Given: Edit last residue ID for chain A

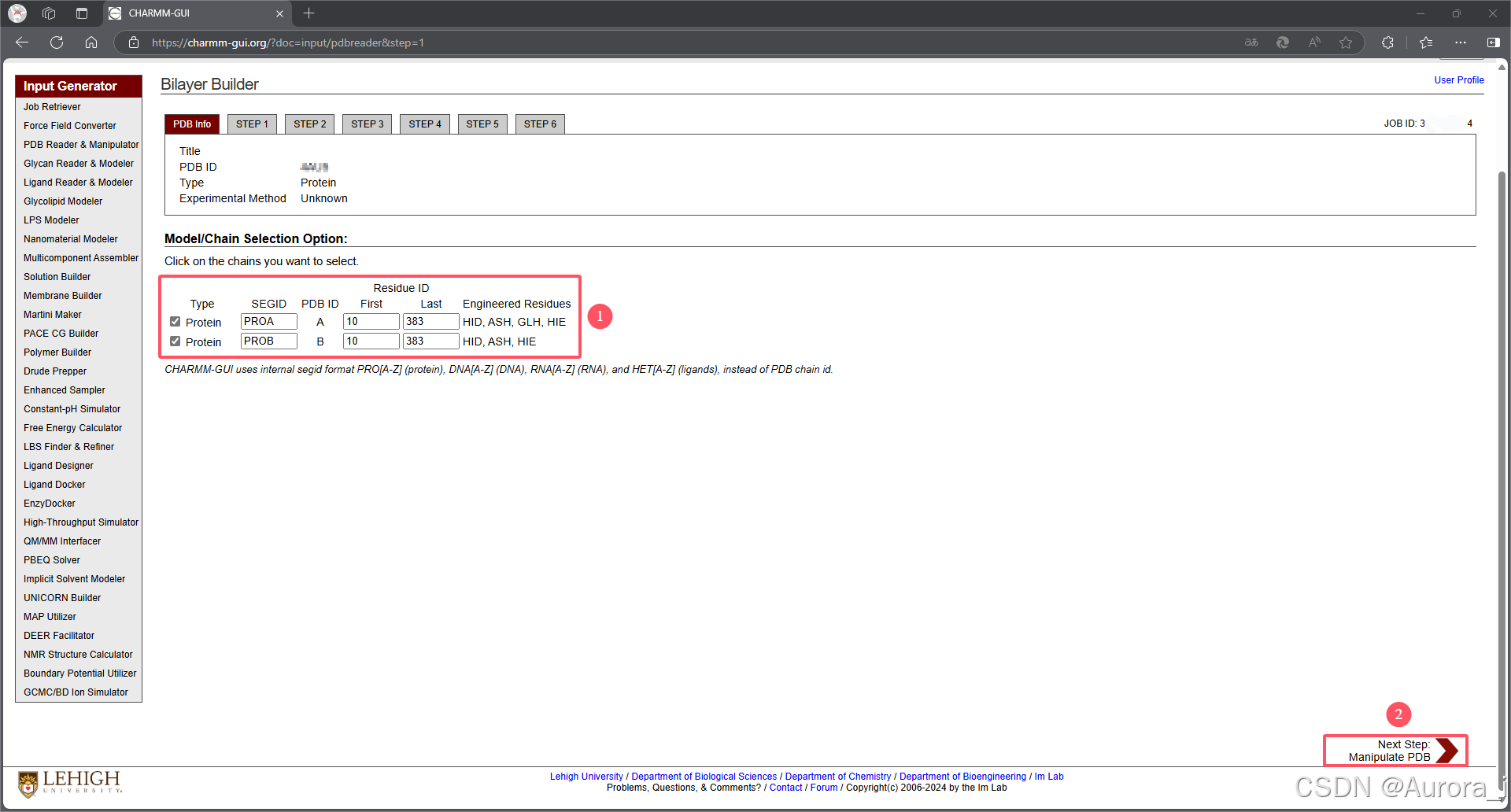Looking at the screenshot, I should tap(431, 321).
